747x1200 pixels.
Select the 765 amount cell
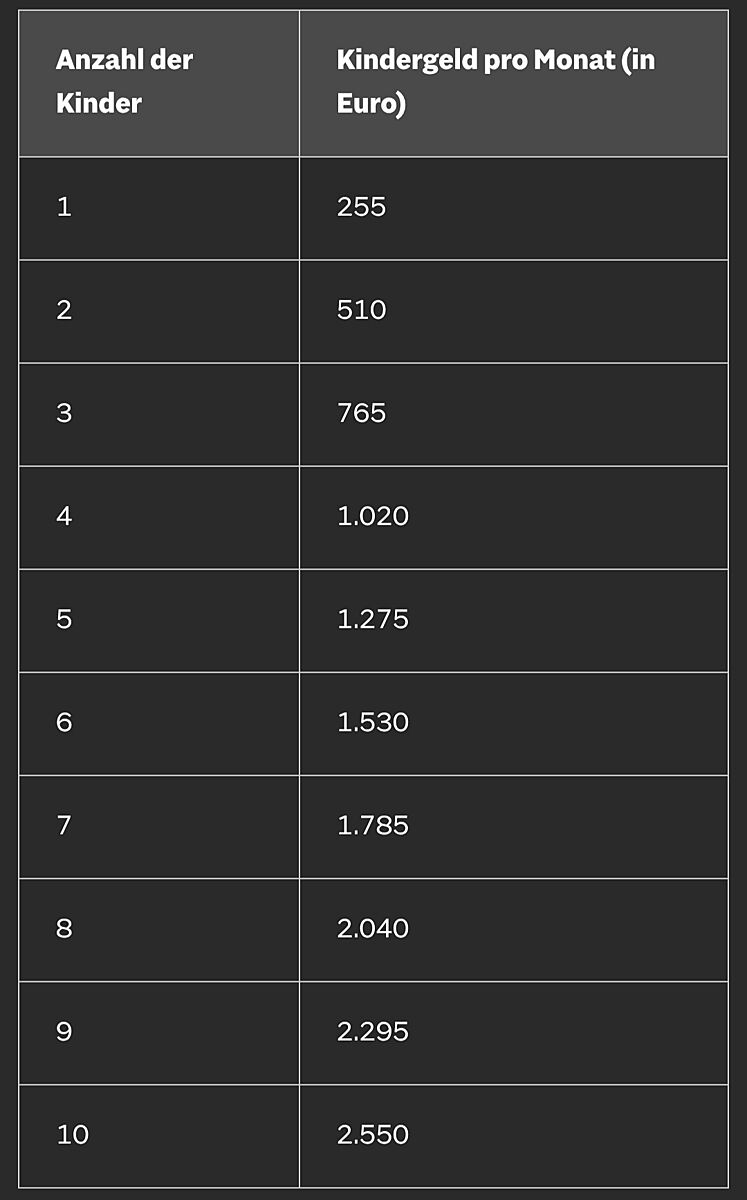point(362,413)
